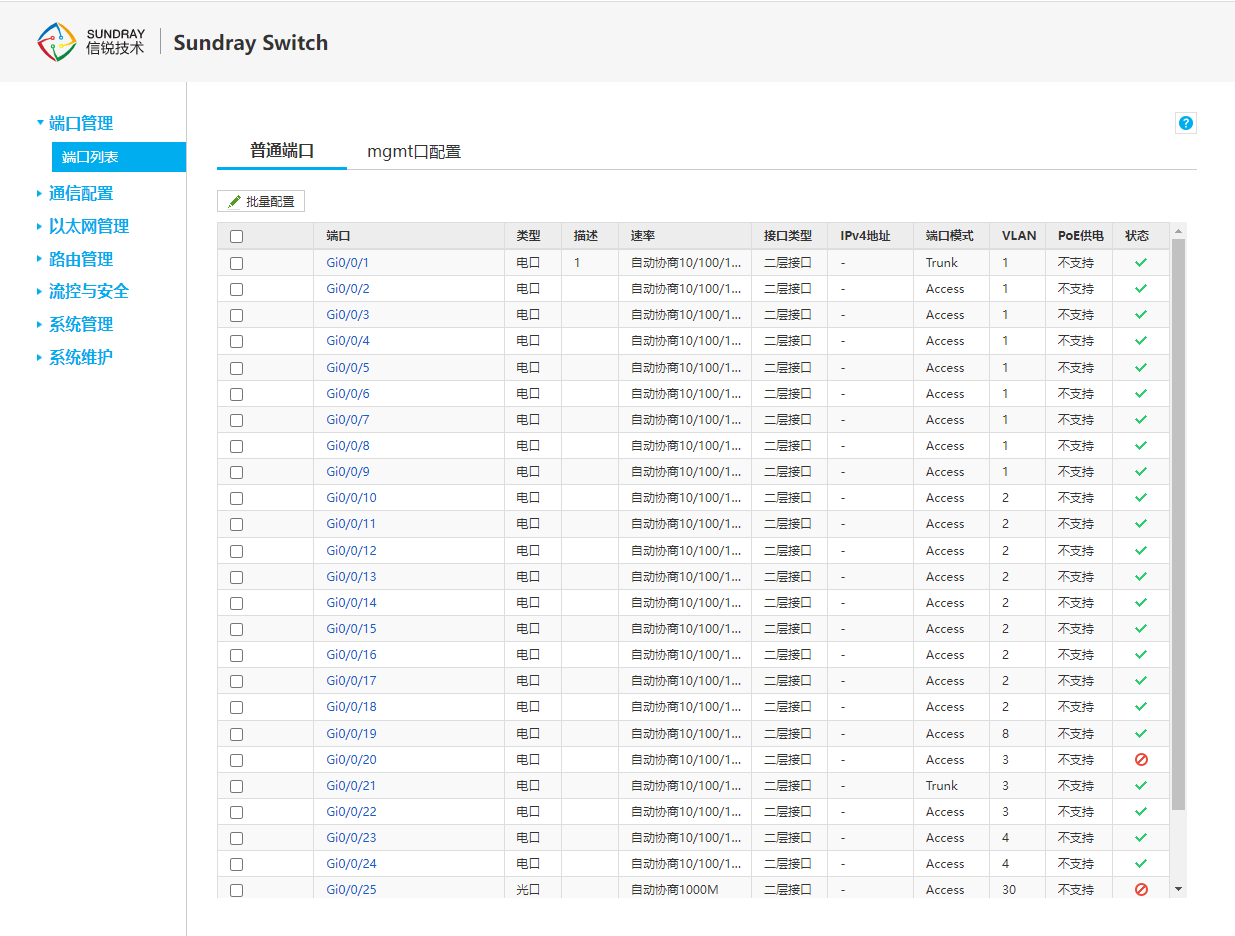Click the green status checkmark for Gi0/0/21
This screenshot has height=936, width=1235.
1141,786
